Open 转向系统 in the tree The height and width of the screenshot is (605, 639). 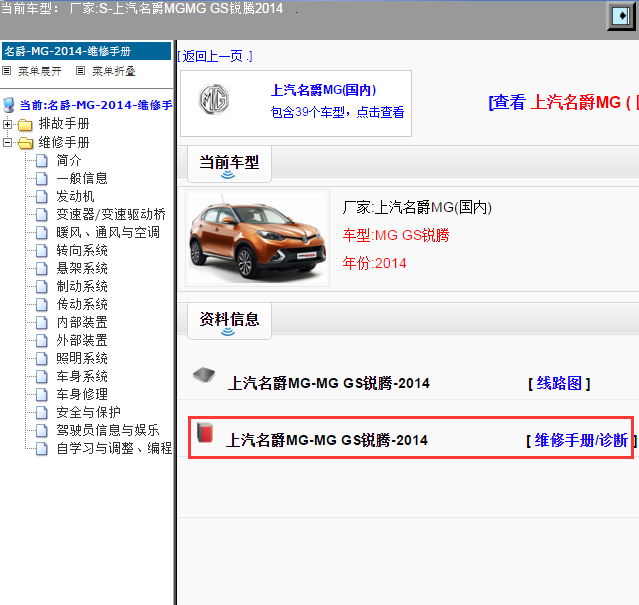pyautogui.click(x=82, y=251)
